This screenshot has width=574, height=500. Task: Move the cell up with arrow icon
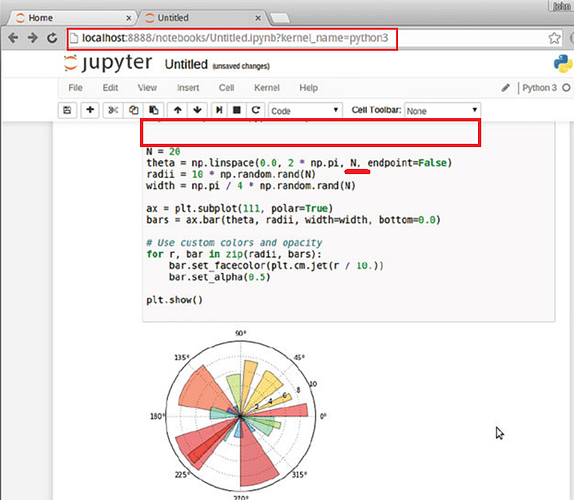[x=178, y=110]
